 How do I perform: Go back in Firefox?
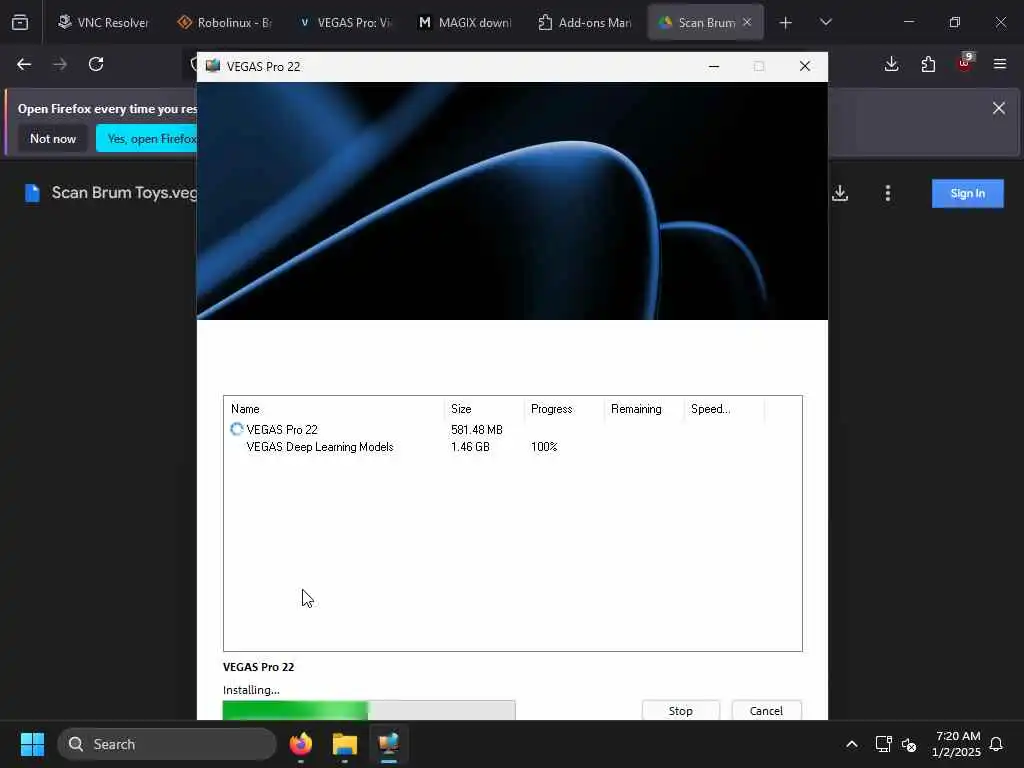pos(24,64)
